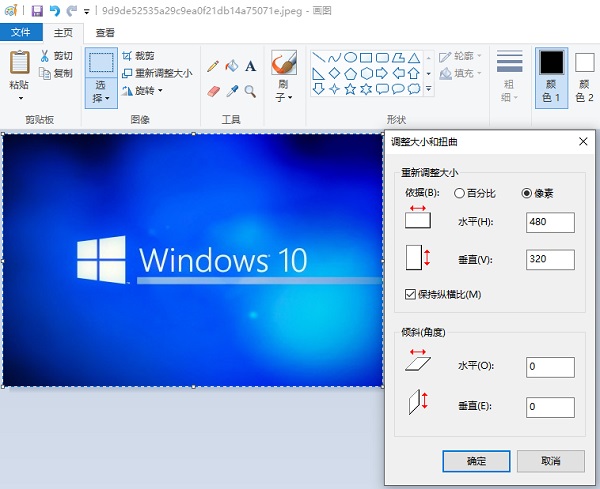Select the 像素 radio button
Viewport: 600px width, 489px height.
pos(527,193)
